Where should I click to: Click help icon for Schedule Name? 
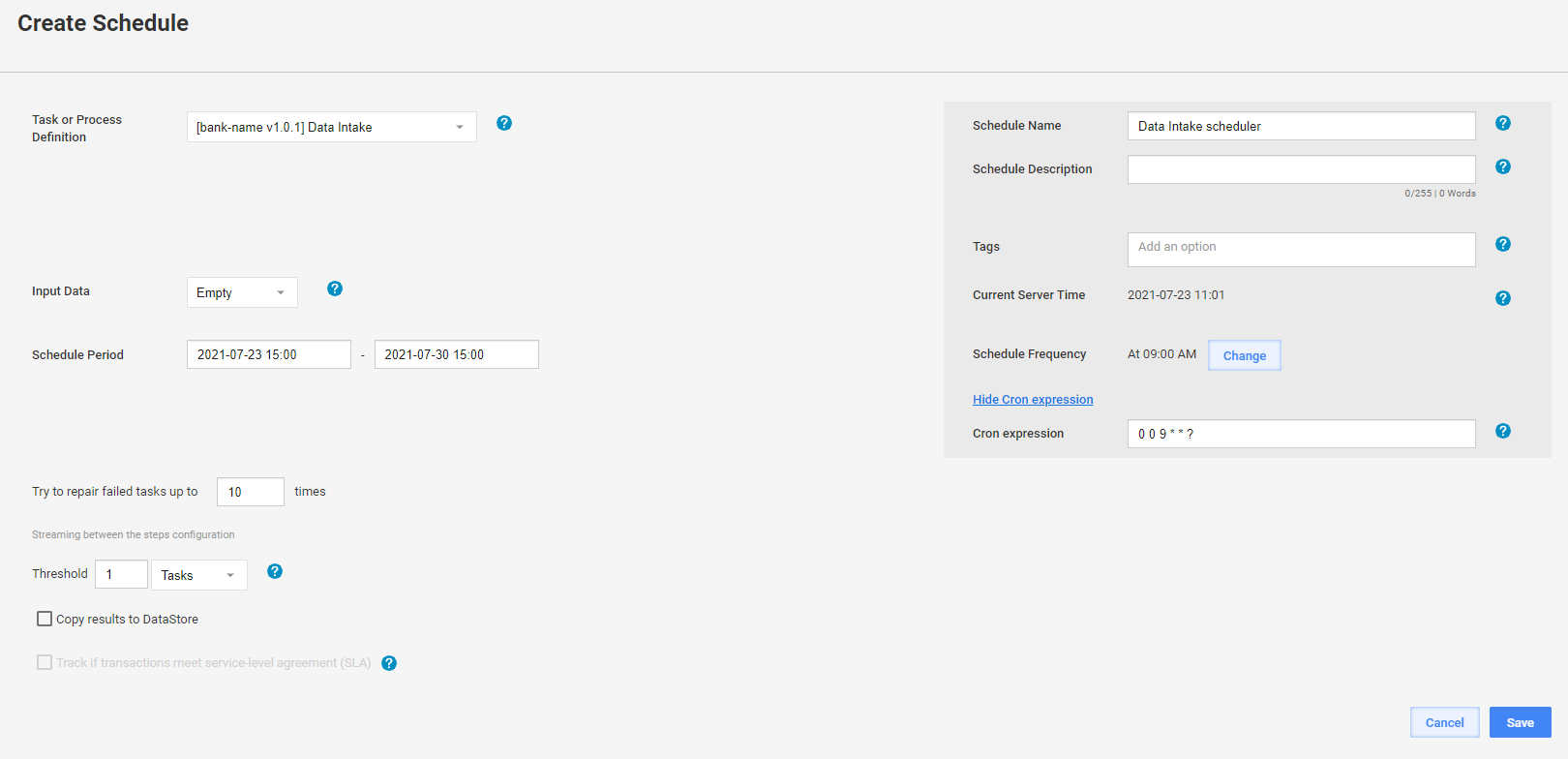[x=1503, y=123]
